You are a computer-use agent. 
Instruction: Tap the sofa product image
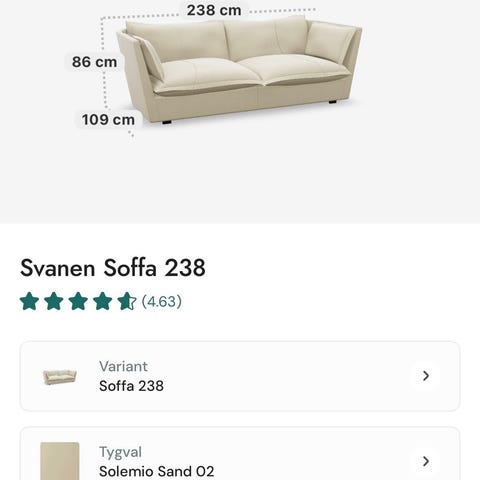239,69
